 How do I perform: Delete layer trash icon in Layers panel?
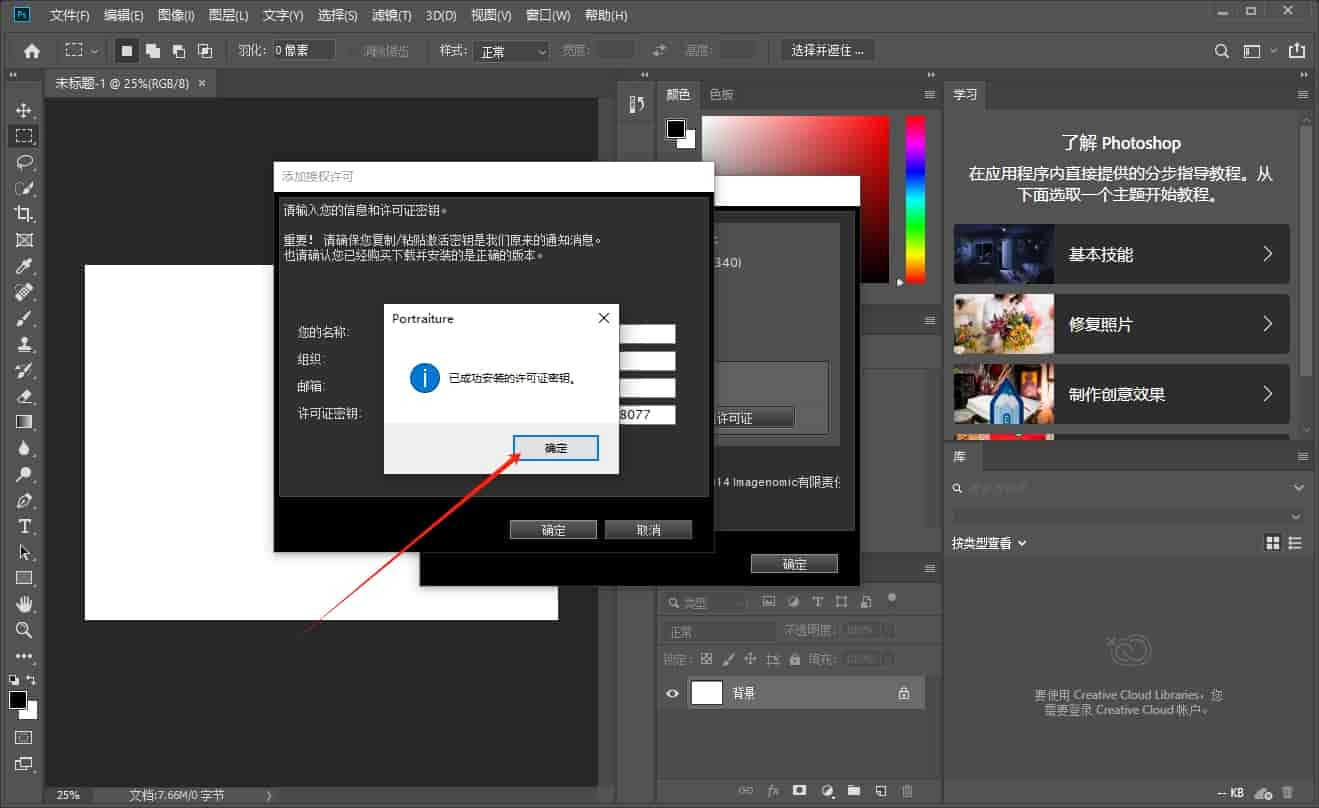907,790
